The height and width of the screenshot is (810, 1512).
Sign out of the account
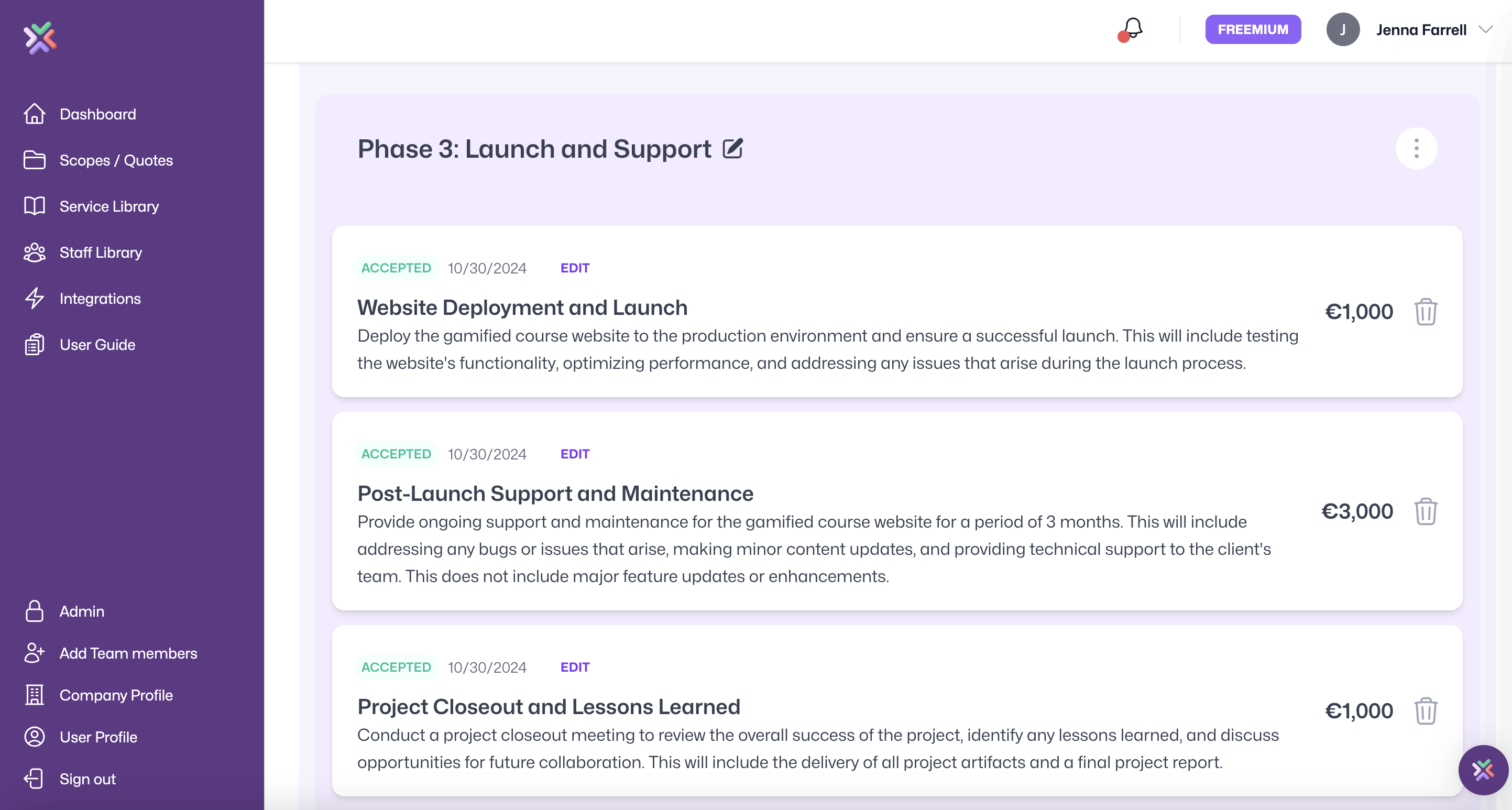point(87,779)
